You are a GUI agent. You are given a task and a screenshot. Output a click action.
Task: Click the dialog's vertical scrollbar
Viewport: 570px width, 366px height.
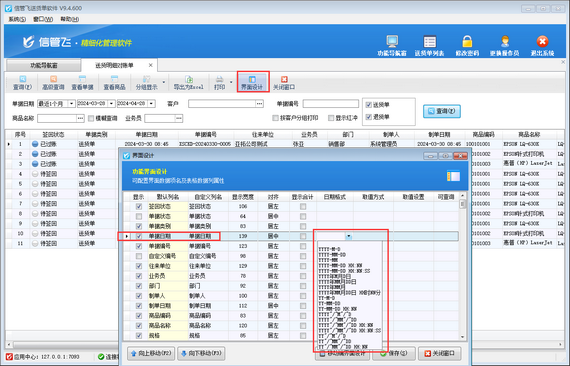[463, 266]
